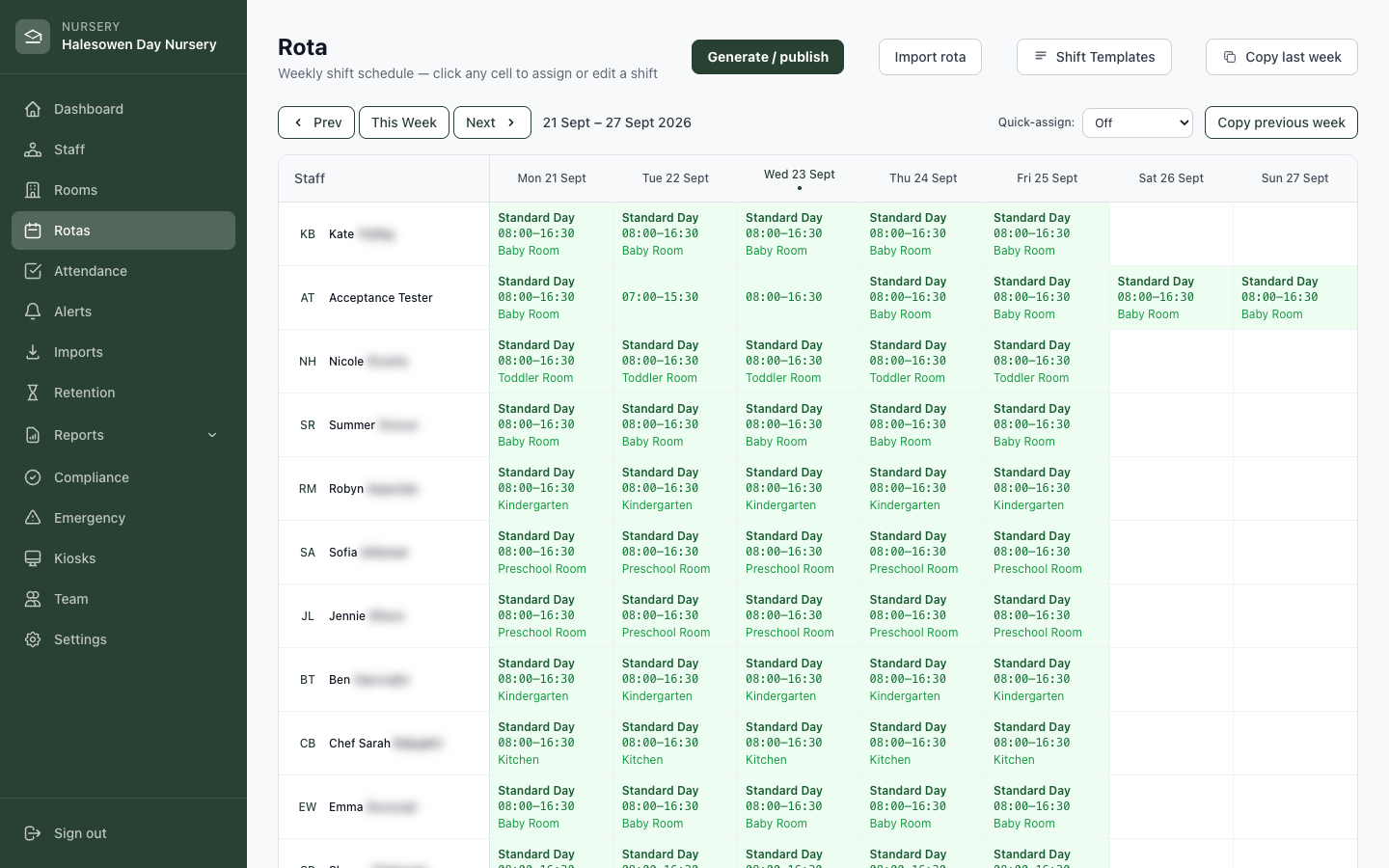1389x868 pixels.
Task: Open Acceptance Tester's Sunday Baby Room shift
Action: click(1294, 297)
